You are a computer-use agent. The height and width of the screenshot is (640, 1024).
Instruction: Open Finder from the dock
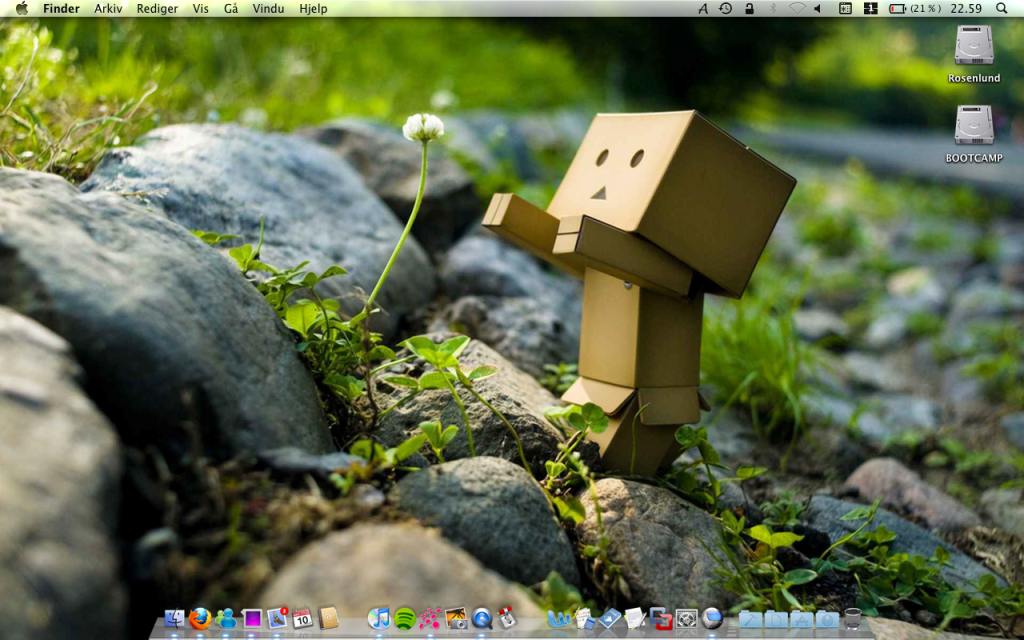click(174, 618)
